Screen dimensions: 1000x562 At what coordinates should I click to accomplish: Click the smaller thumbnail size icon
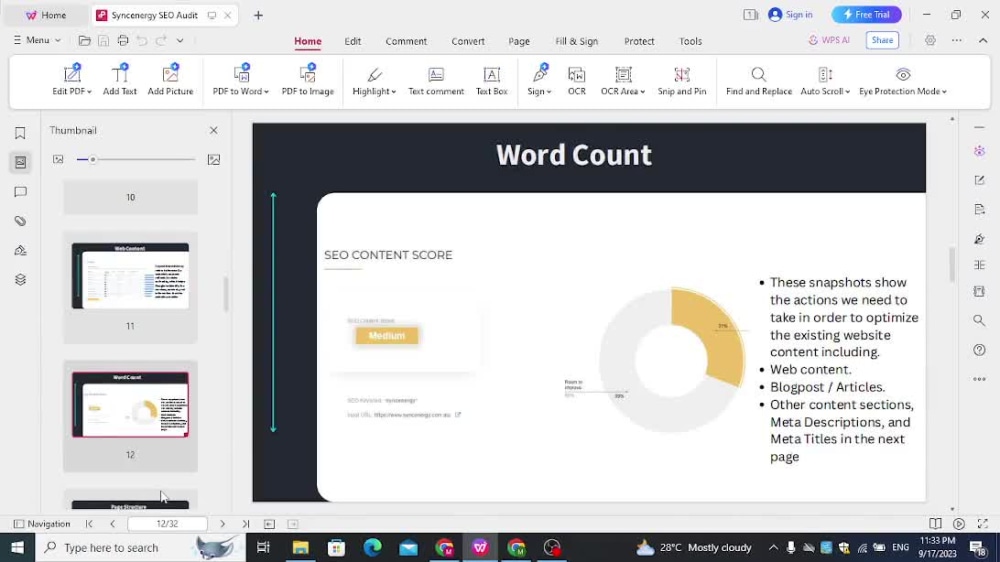58,159
